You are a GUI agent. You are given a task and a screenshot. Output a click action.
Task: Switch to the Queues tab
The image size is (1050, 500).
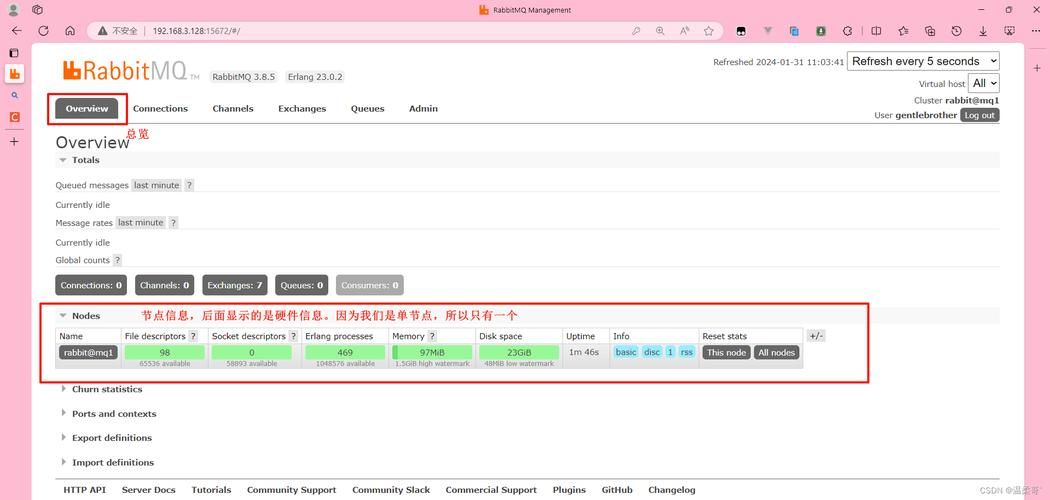367,109
